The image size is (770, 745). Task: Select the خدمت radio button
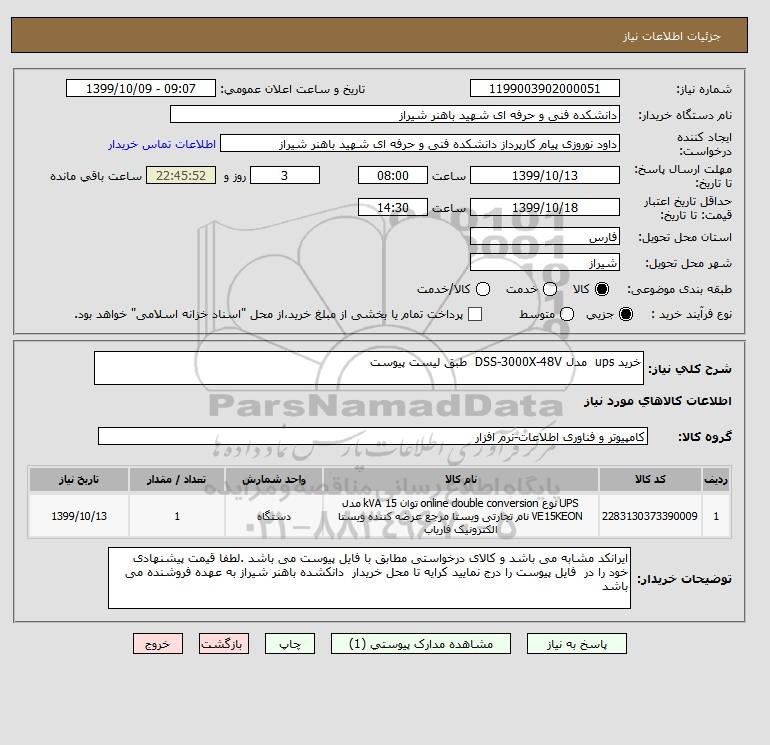[x=550, y=289]
